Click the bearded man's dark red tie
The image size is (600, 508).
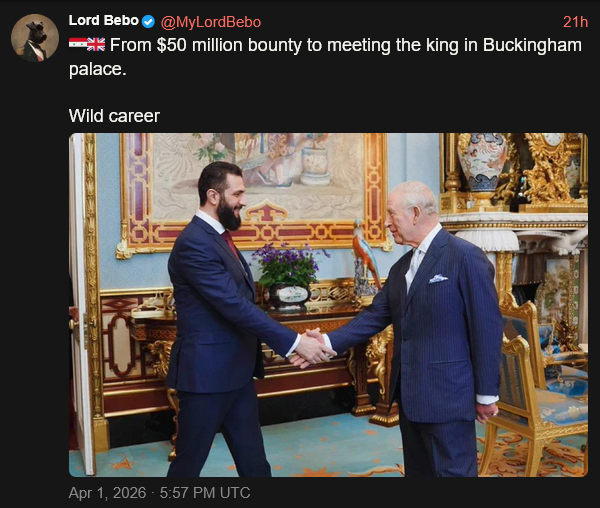pos(232,244)
